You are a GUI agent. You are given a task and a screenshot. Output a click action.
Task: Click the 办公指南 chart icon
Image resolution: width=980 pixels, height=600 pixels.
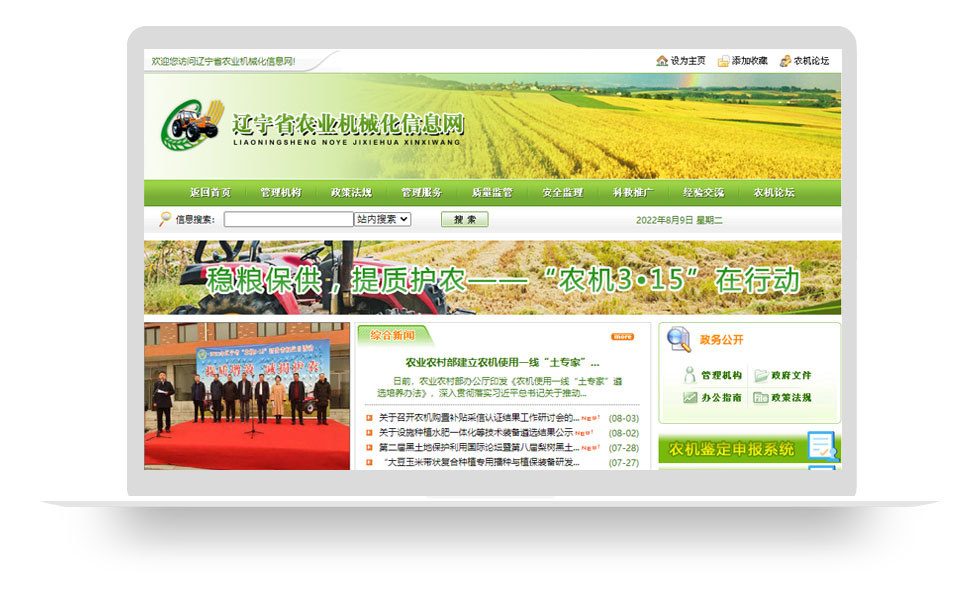pyautogui.click(x=690, y=397)
